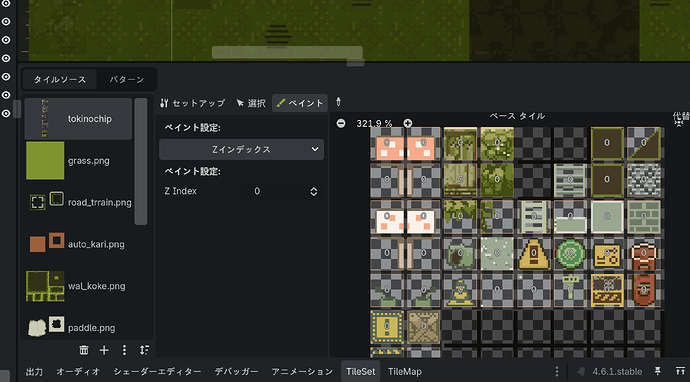The image size is (690, 382).
Task: Select the paddle.png tile source
Action: [78, 328]
